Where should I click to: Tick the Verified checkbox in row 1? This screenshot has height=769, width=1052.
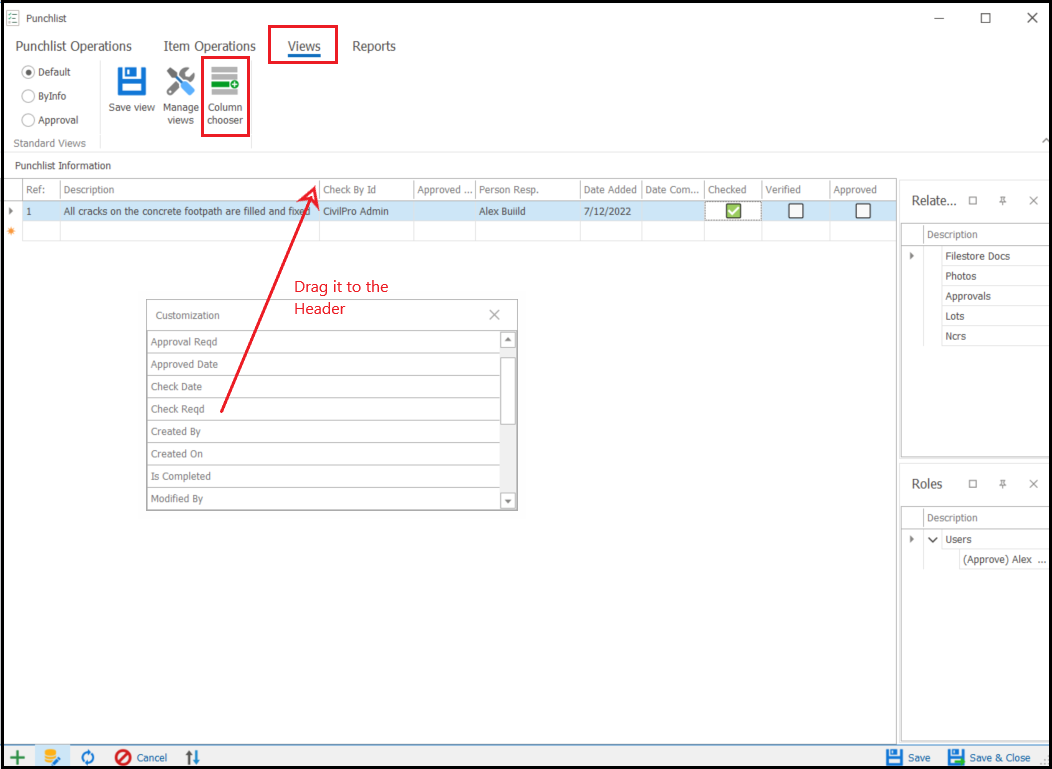pyautogui.click(x=796, y=211)
